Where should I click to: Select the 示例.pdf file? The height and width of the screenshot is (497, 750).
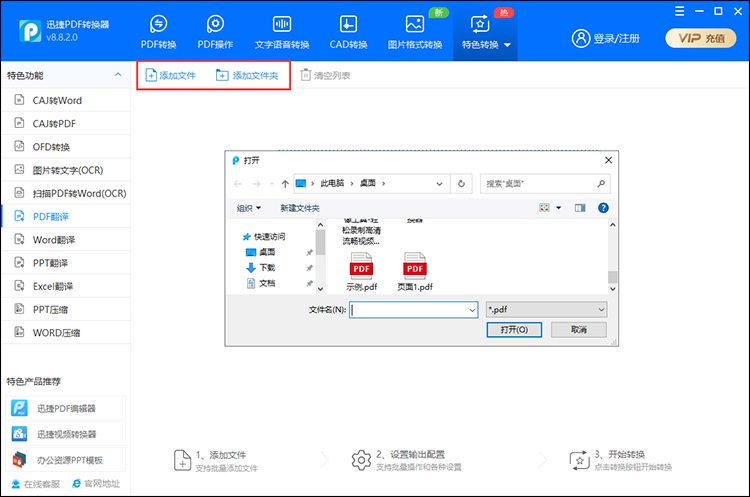pyautogui.click(x=362, y=272)
